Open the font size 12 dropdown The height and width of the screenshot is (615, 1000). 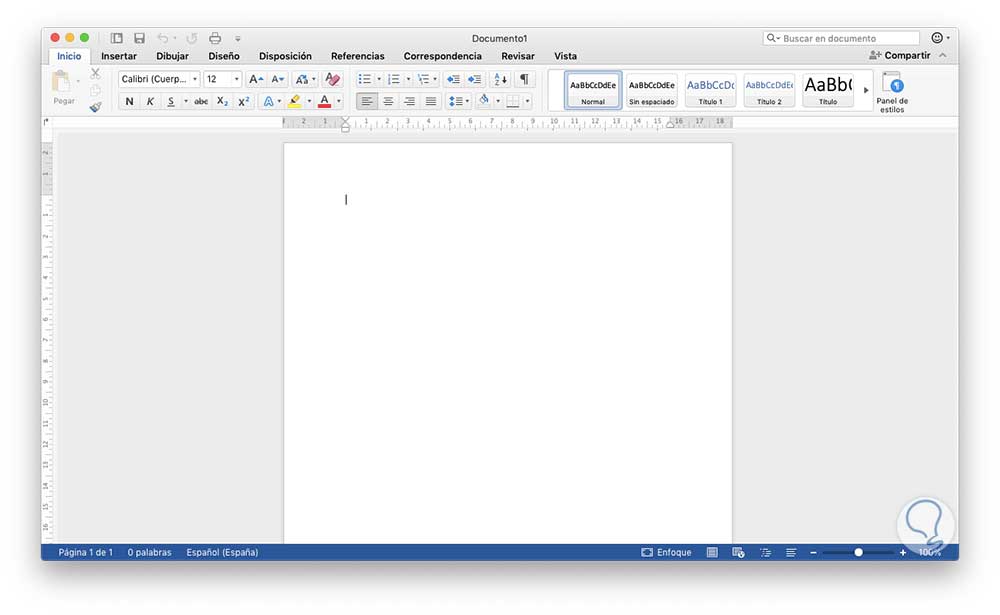coord(236,79)
